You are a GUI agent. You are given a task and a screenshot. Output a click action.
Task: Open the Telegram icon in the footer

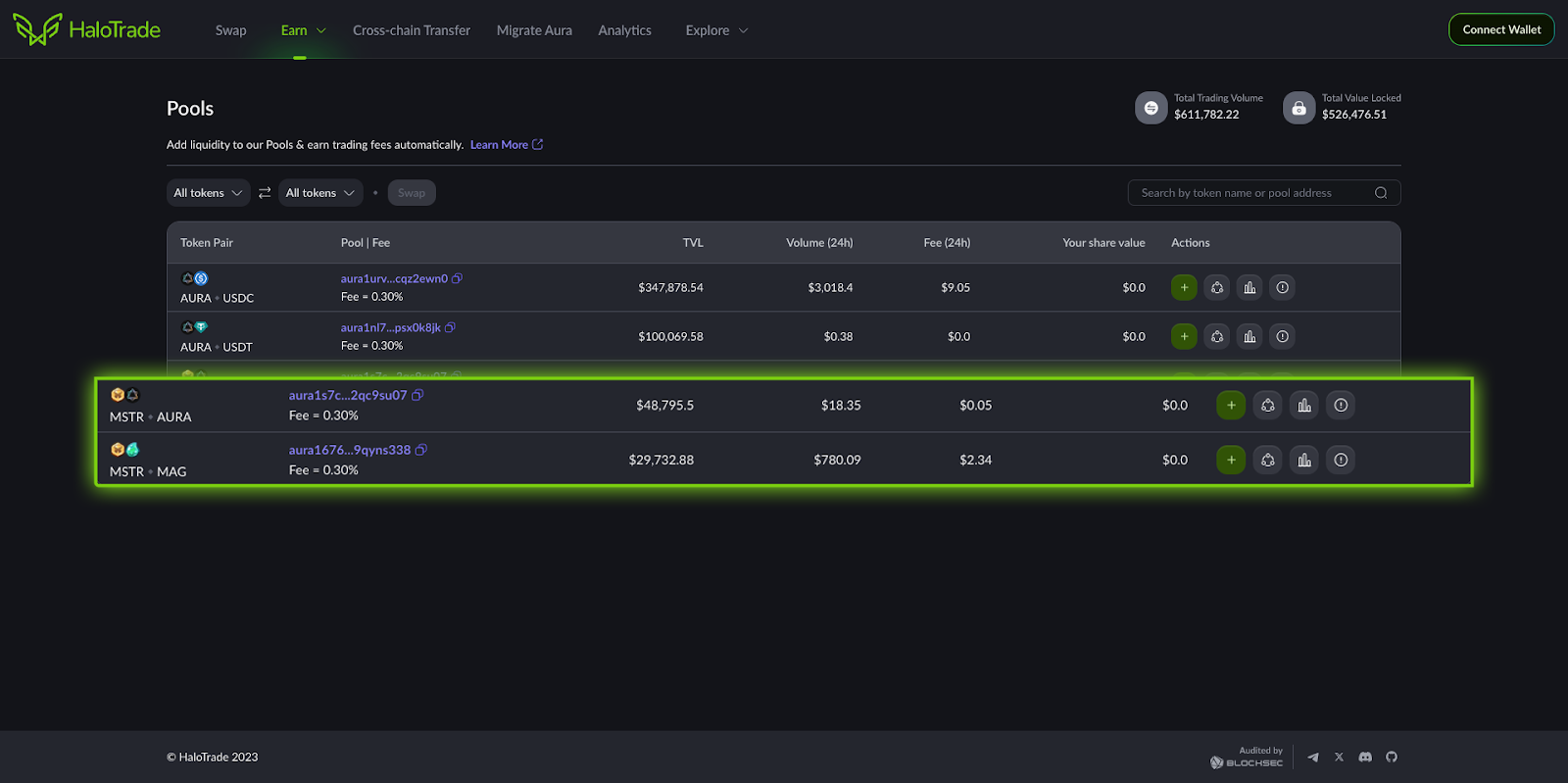click(x=1313, y=757)
